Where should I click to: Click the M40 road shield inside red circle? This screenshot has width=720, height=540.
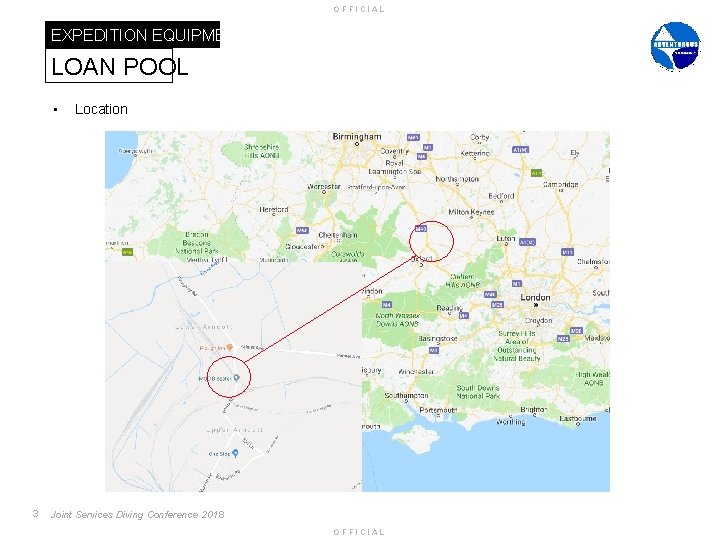421,228
